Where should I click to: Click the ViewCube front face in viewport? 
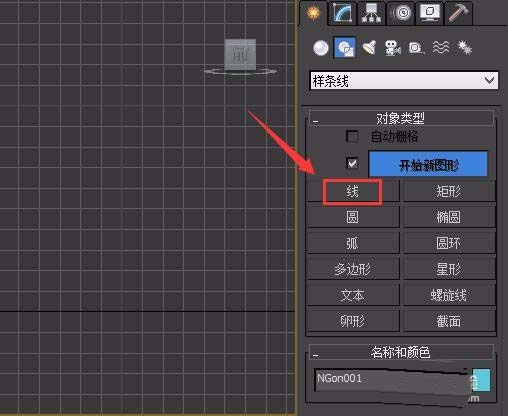tap(240, 55)
